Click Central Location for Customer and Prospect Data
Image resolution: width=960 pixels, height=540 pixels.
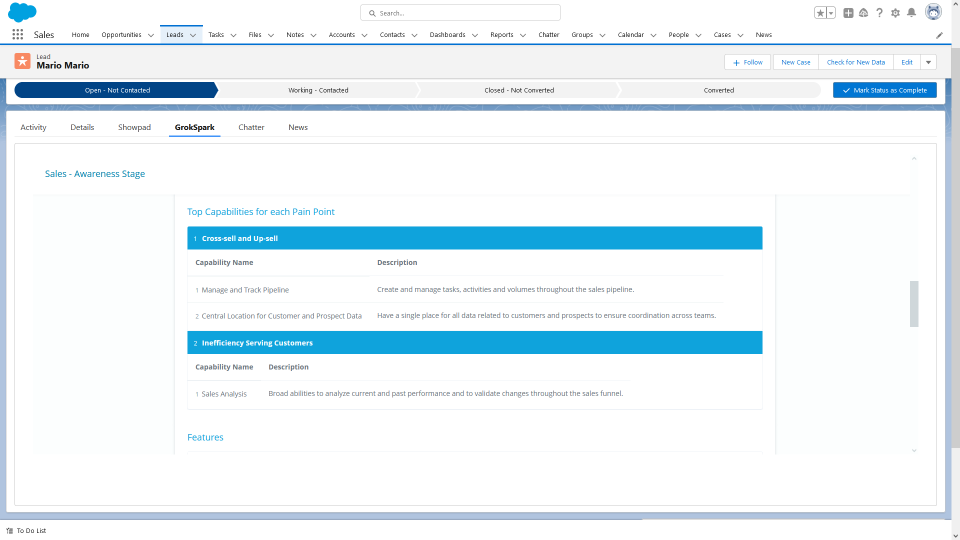point(282,316)
